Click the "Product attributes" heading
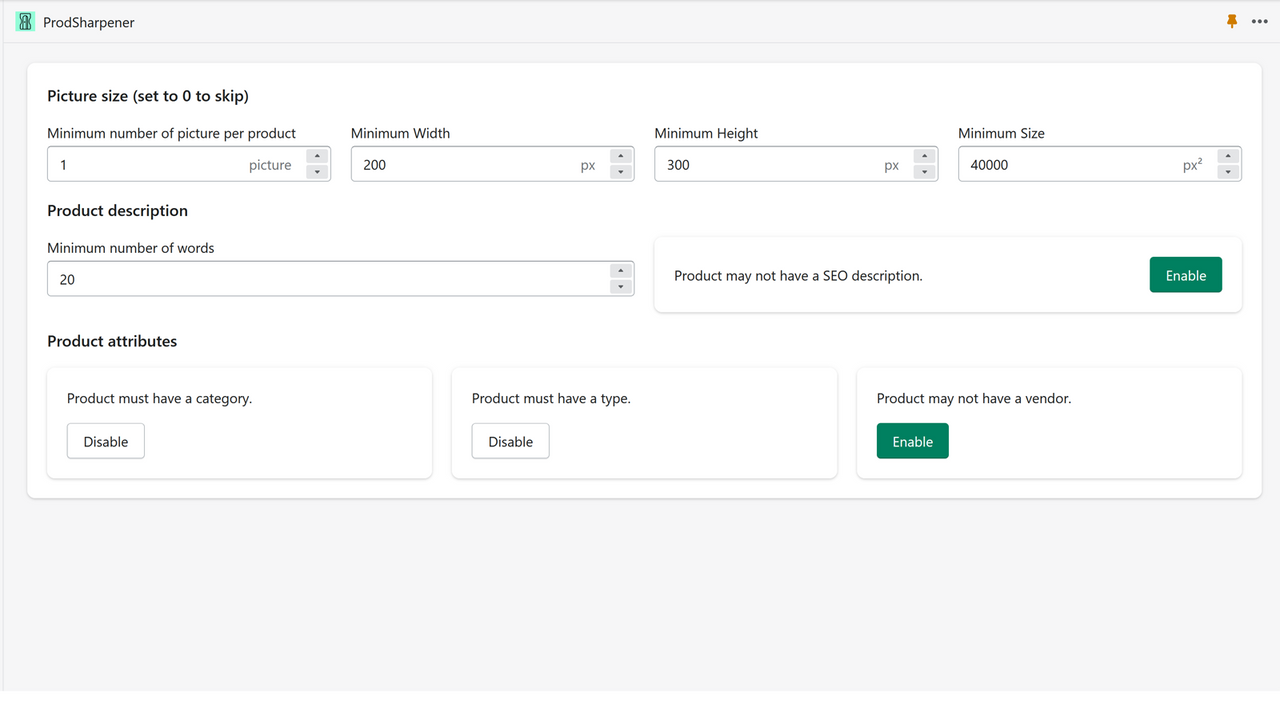Image resolution: width=1280 pixels, height=720 pixels. point(112,341)
